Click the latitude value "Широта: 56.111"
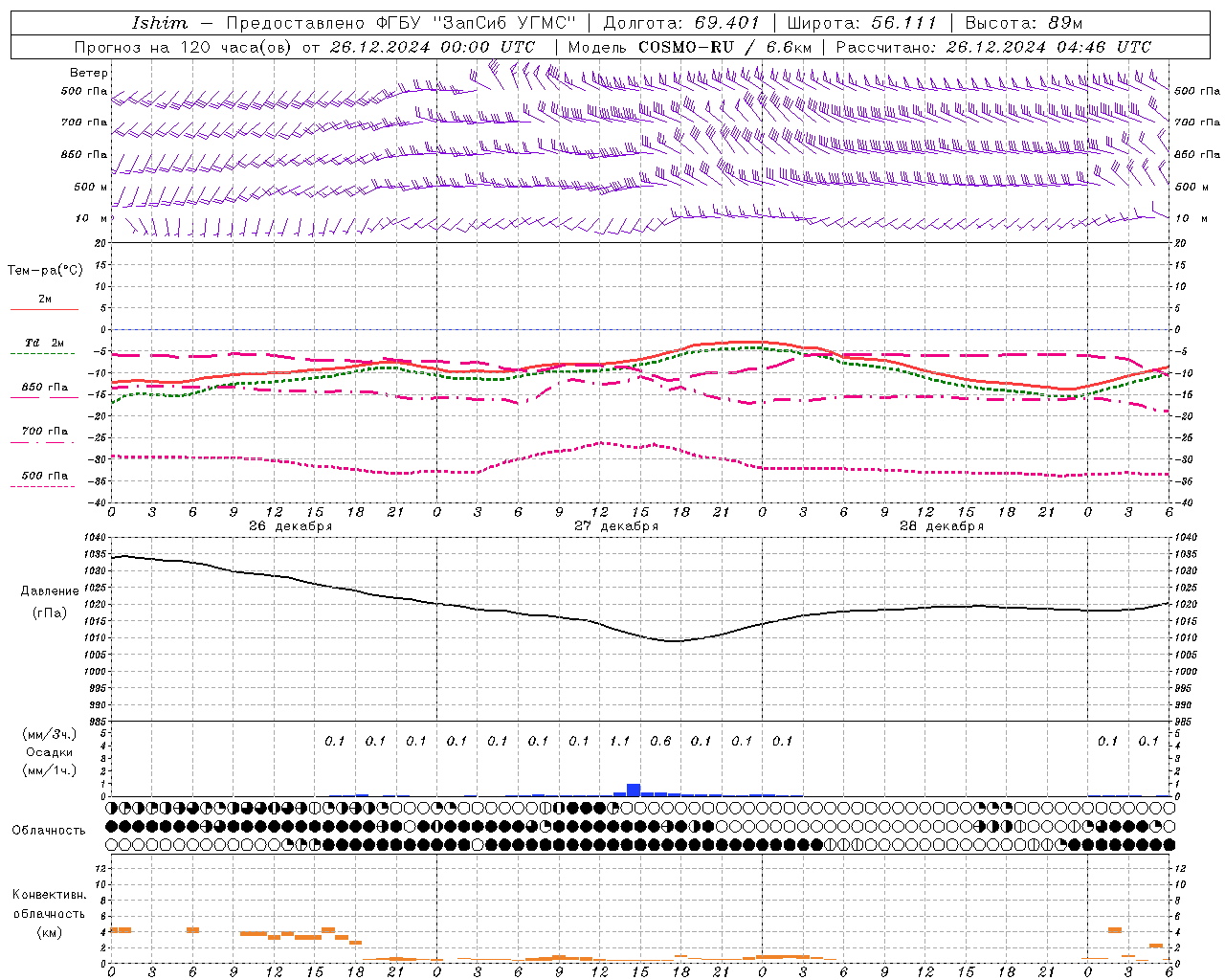This screenshot has height=980, width=1225. (862, 23)
